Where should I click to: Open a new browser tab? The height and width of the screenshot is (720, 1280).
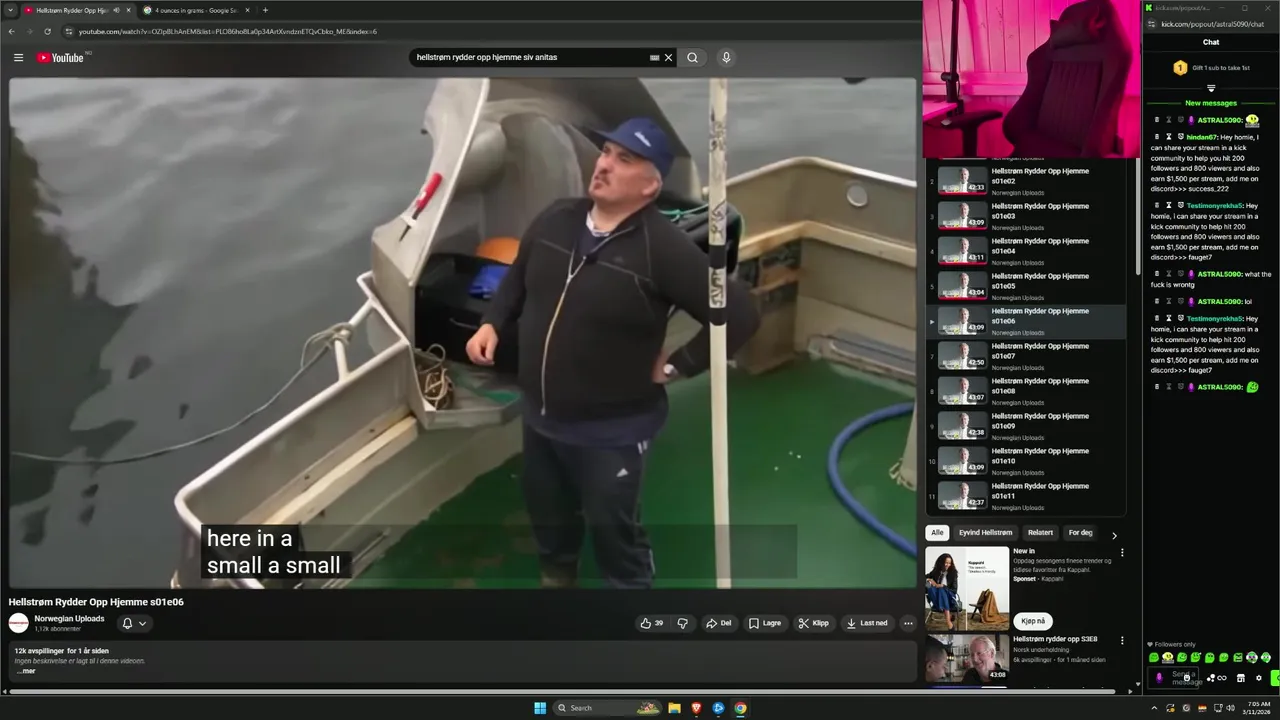click(265, 10)
